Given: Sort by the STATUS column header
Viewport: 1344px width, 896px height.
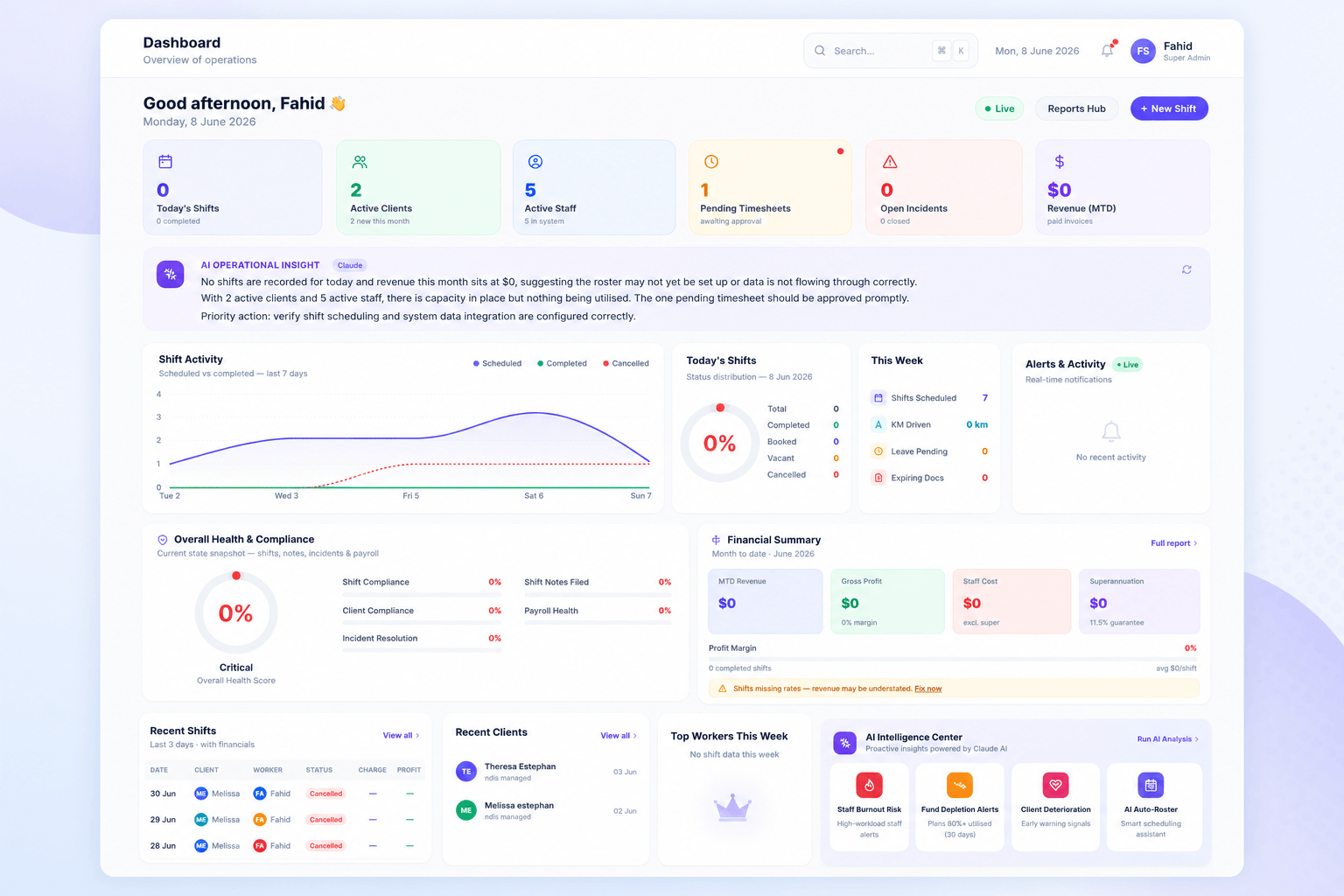Looking at the screenshot, I should coord(319,770).
